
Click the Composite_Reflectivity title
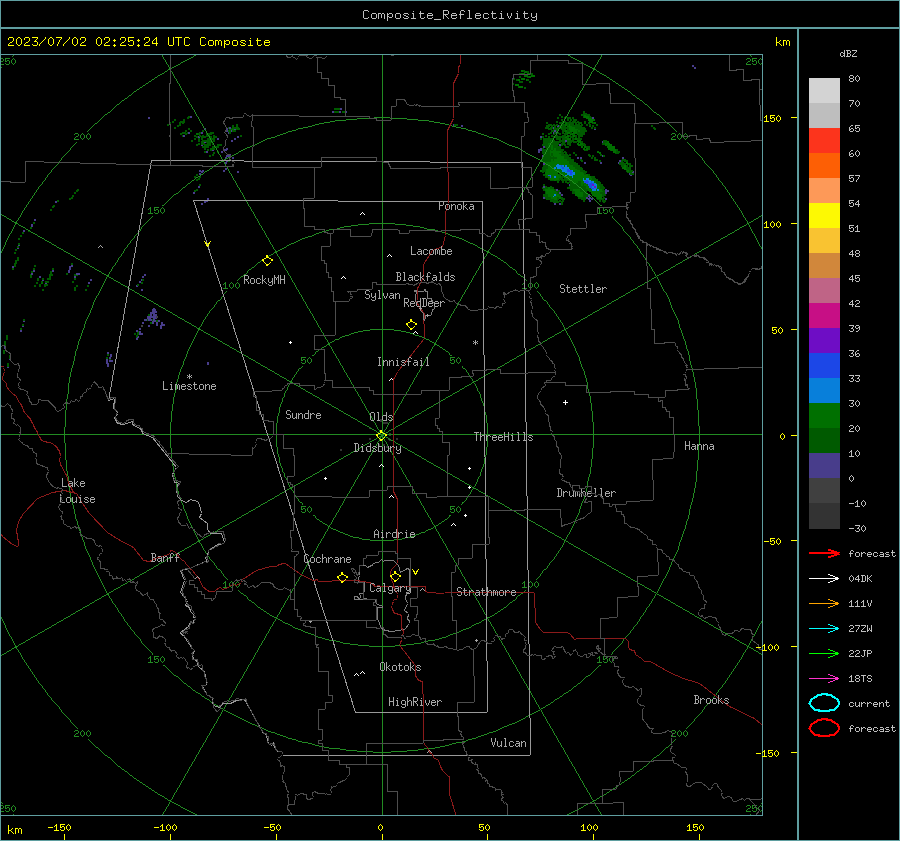click(450, 15)
